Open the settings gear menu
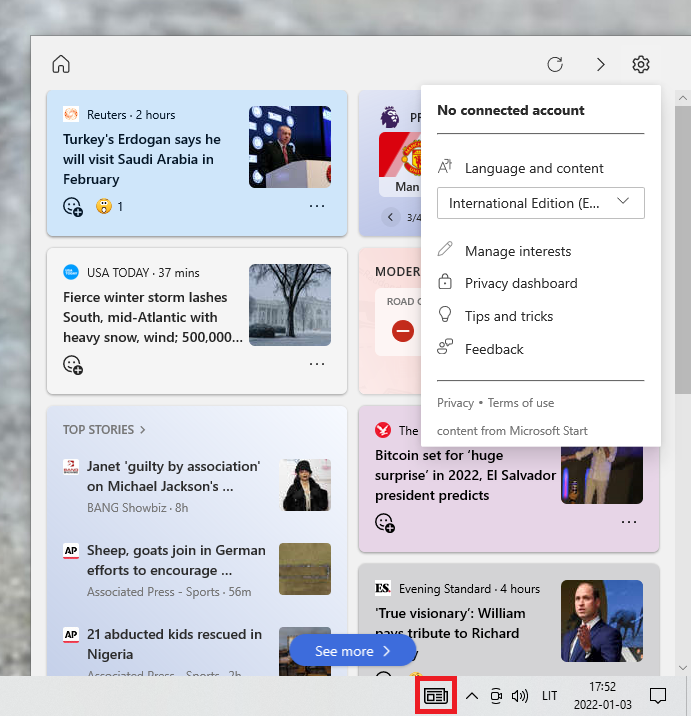The image size is (691, 716). pos(641,65)
